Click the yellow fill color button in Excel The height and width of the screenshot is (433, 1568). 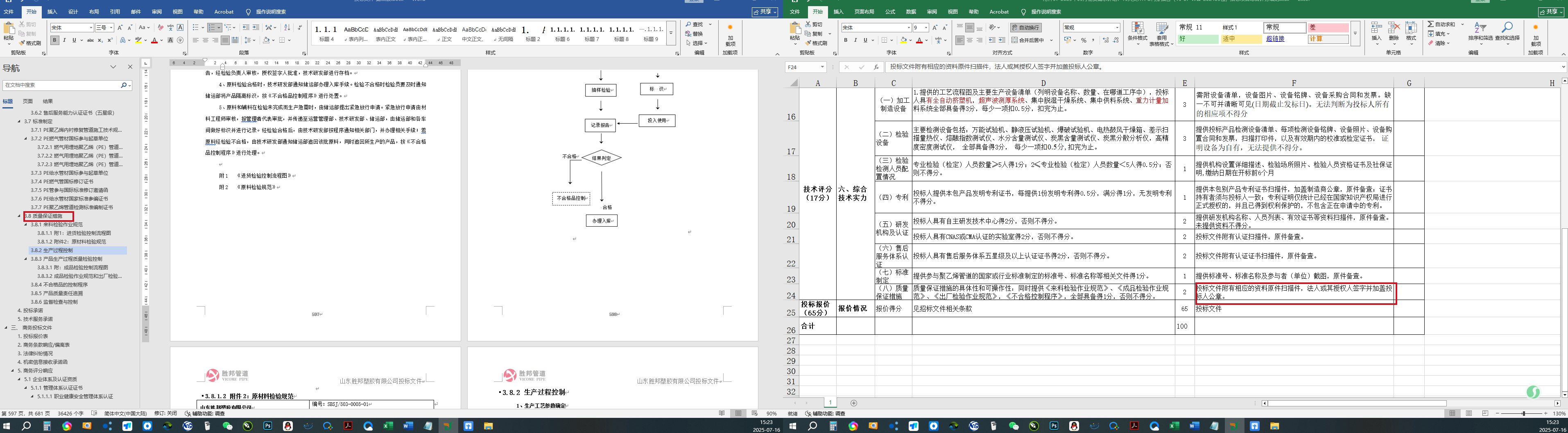click(904, 40)
